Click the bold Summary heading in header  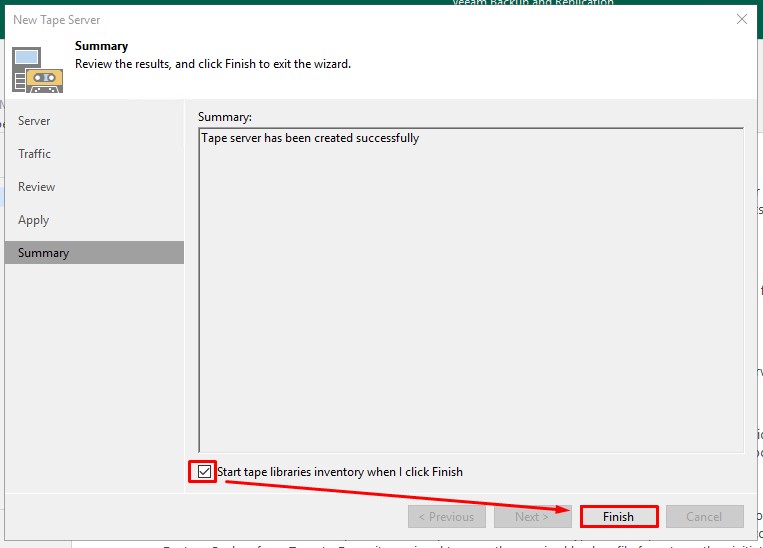point(101,46)
